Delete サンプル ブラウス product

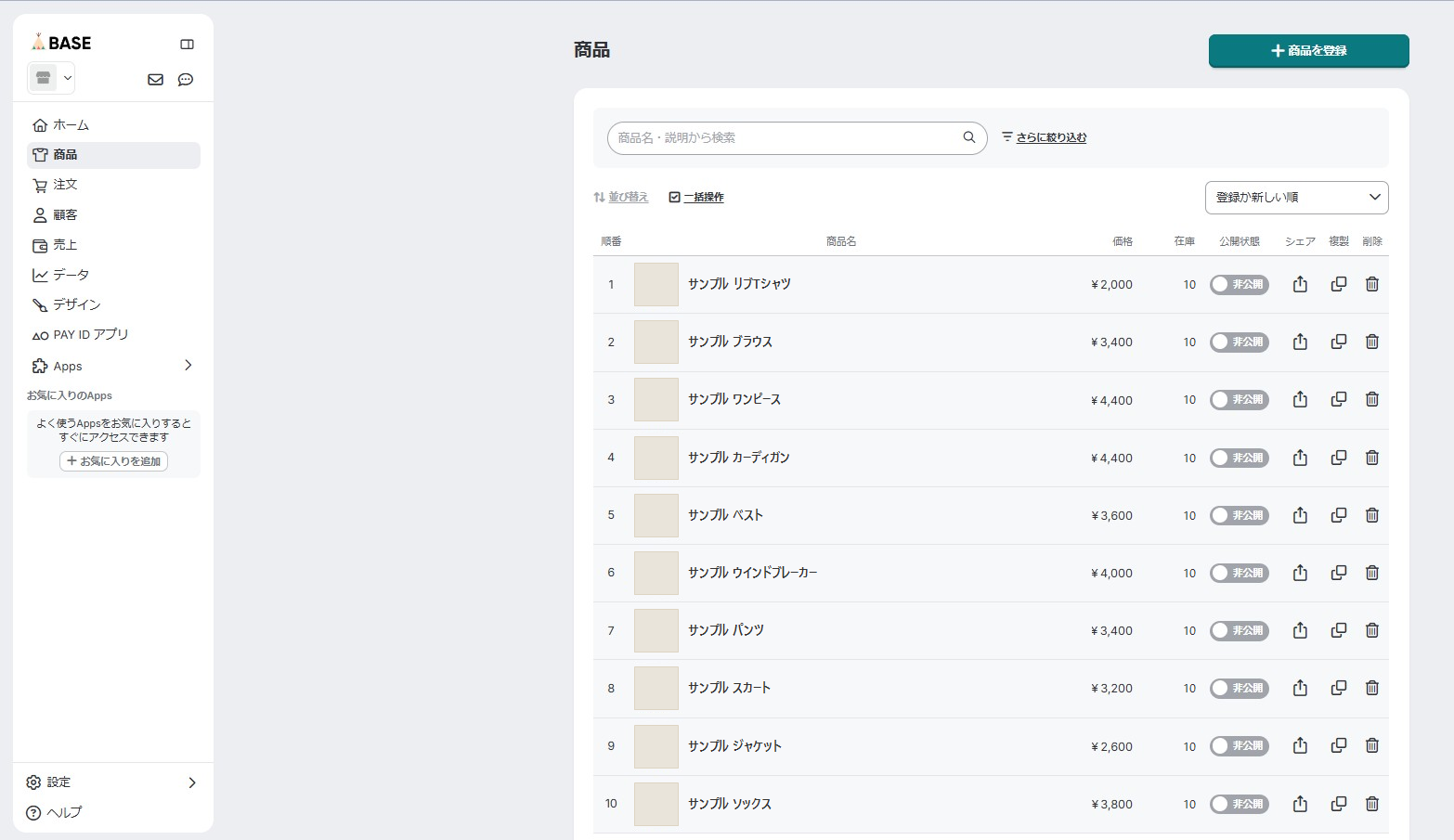[1372, 342]
